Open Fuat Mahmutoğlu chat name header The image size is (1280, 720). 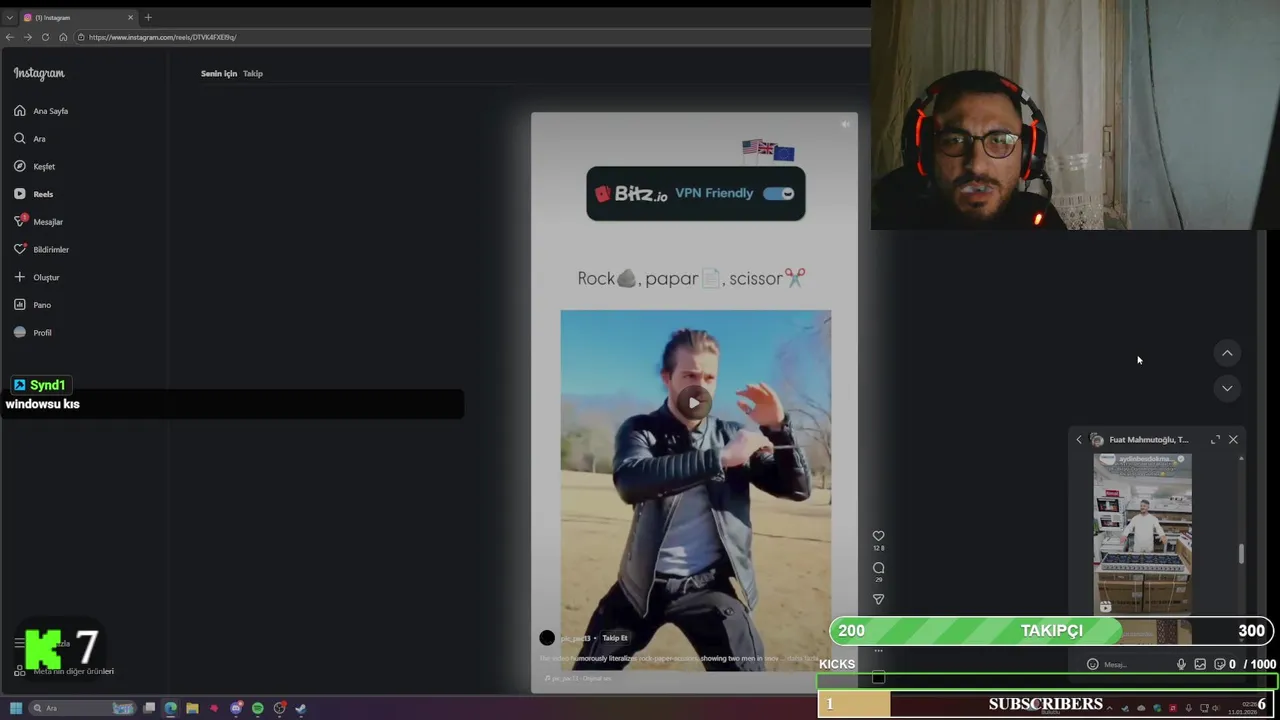(x=1148, y=440)
